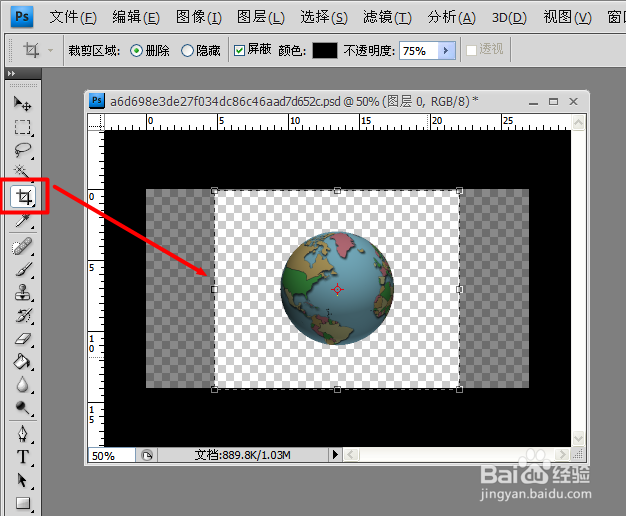Image resolution: width=626 pixels, height=516 pixels.
Task: Minimize the document window
Action: (533, 103)
